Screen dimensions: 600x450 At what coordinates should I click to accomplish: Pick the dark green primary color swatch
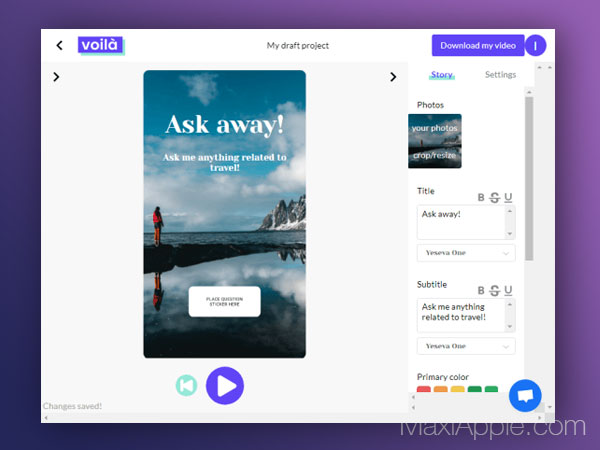click(474, 389)
